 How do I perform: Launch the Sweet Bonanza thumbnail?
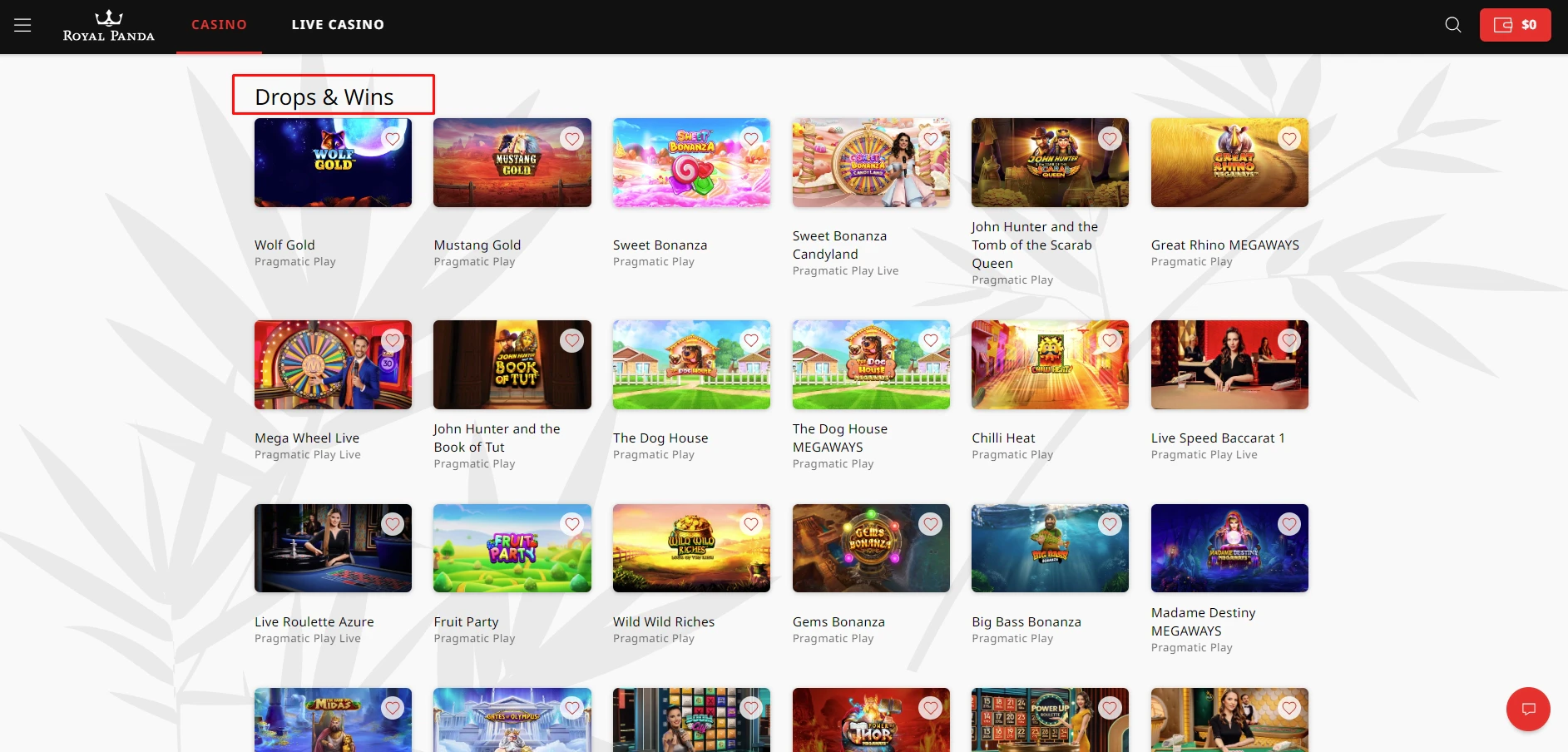click(691, 162)
